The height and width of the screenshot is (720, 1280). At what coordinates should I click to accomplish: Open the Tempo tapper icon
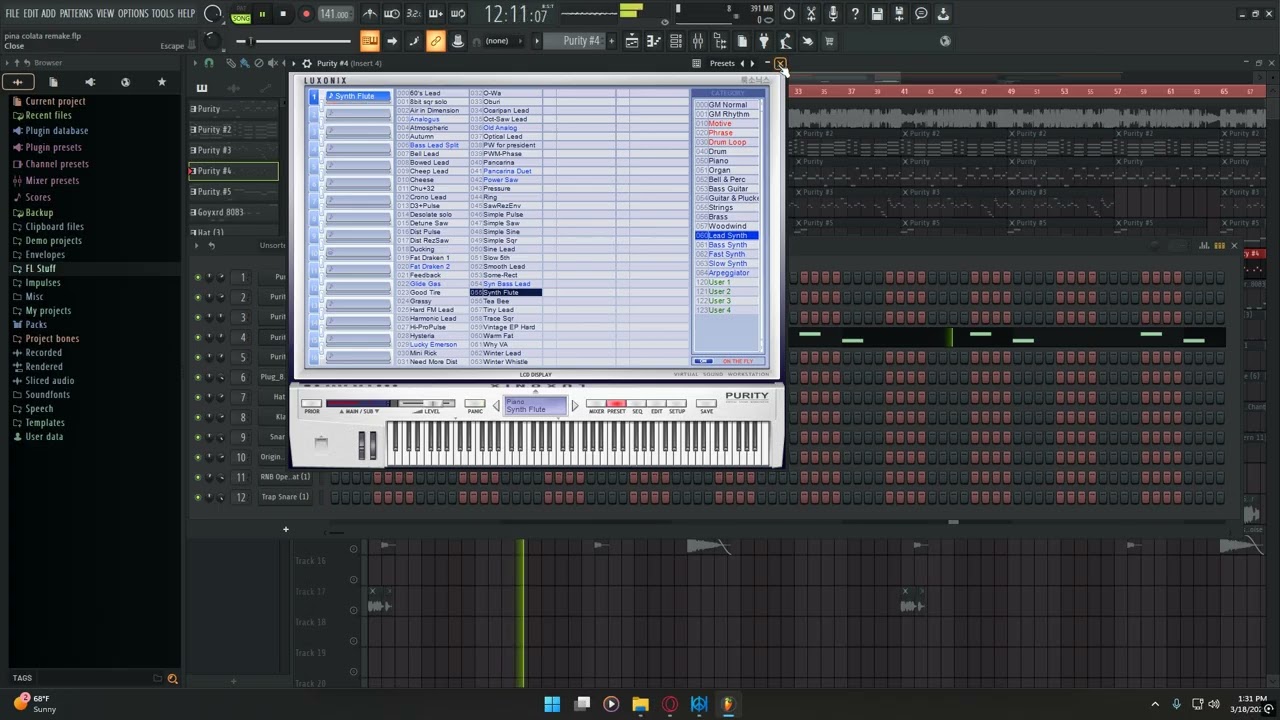pyautogui.click(x=786, y=41)
